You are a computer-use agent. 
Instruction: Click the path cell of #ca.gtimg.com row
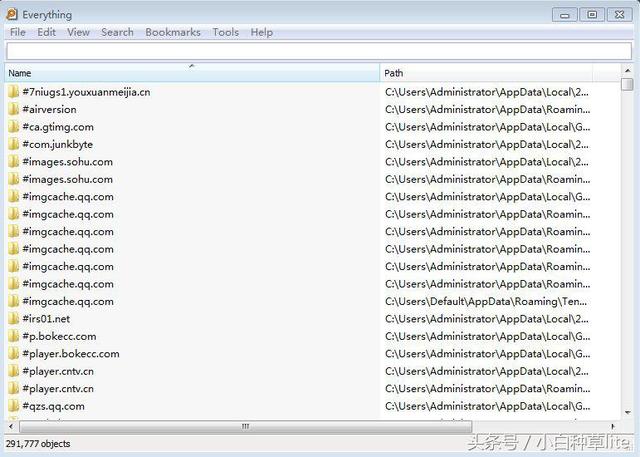[487, 127]
